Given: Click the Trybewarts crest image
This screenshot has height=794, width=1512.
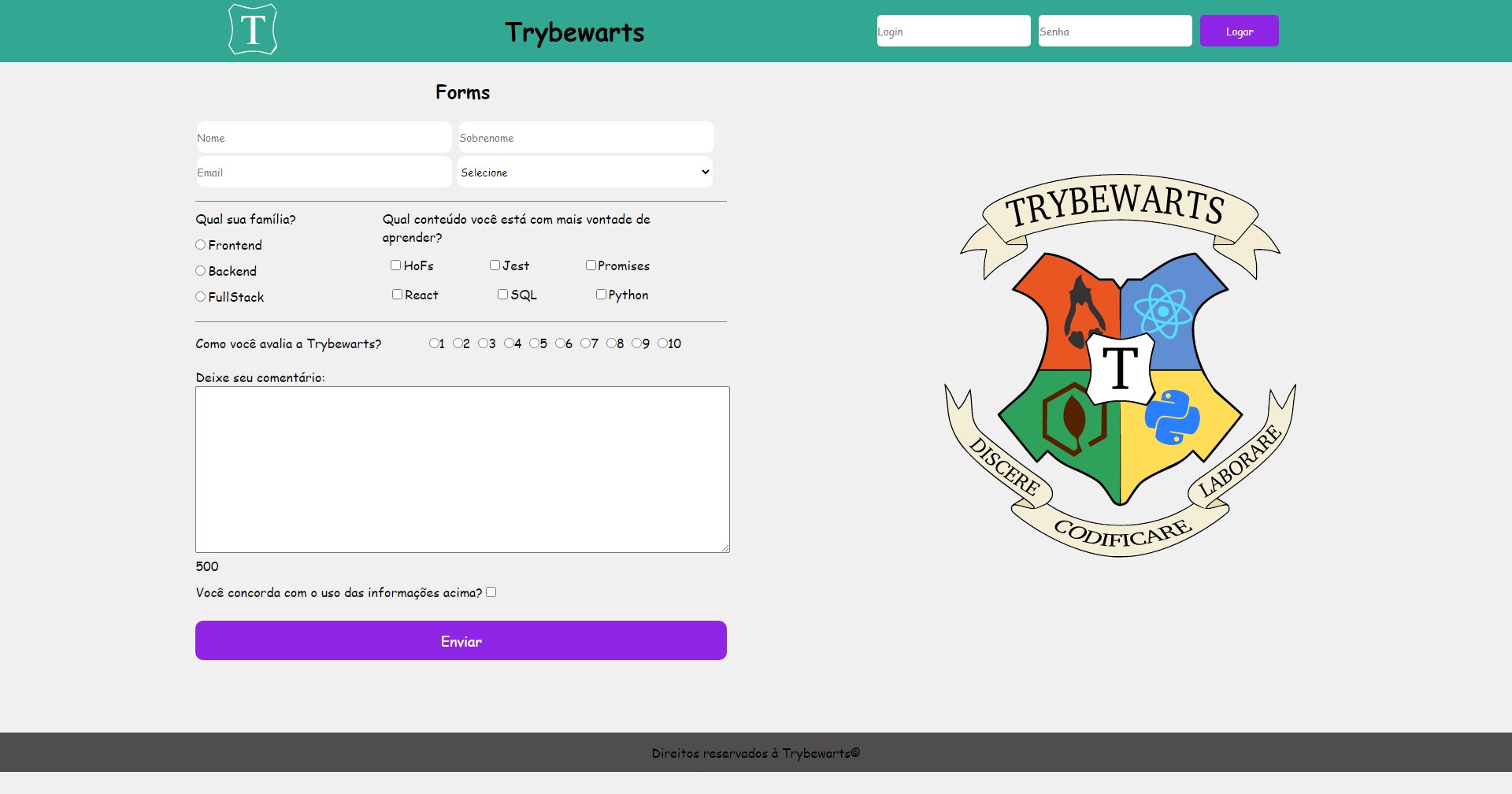Looking at the screenshot, I should 1120,365.
